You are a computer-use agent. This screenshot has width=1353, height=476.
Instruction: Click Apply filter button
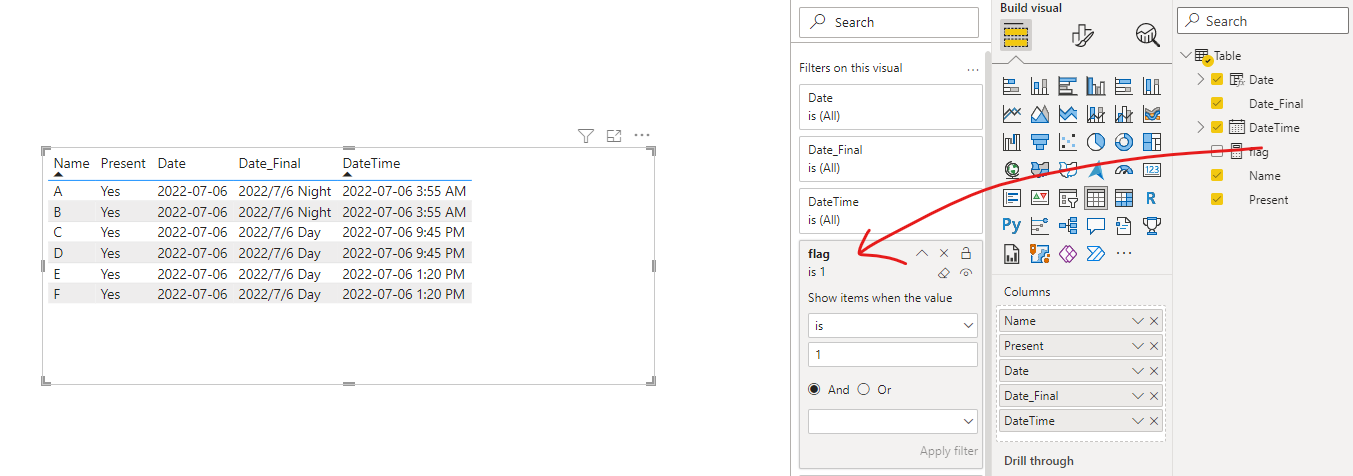click(949, 451)
